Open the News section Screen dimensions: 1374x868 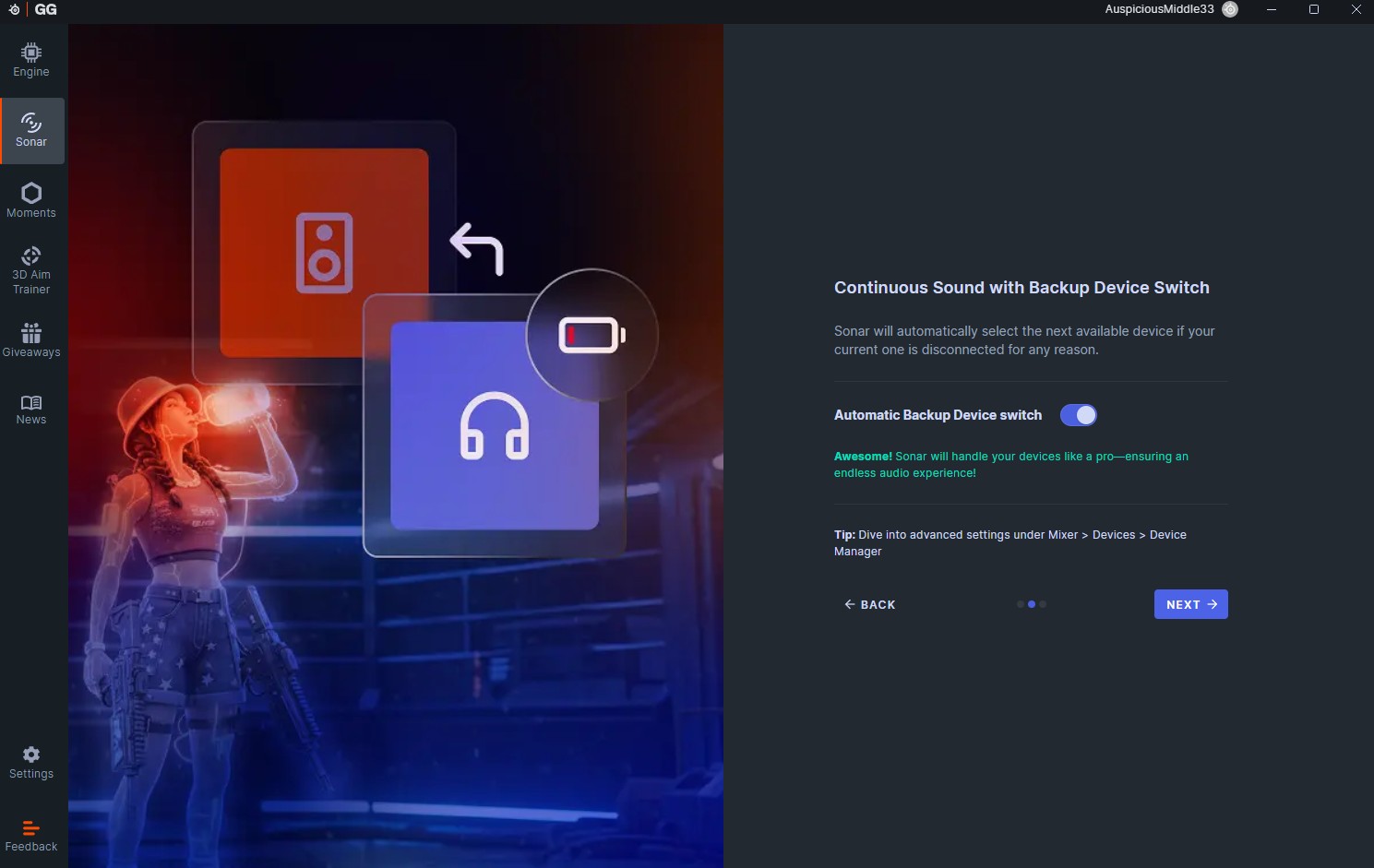[x=31, y=410]
